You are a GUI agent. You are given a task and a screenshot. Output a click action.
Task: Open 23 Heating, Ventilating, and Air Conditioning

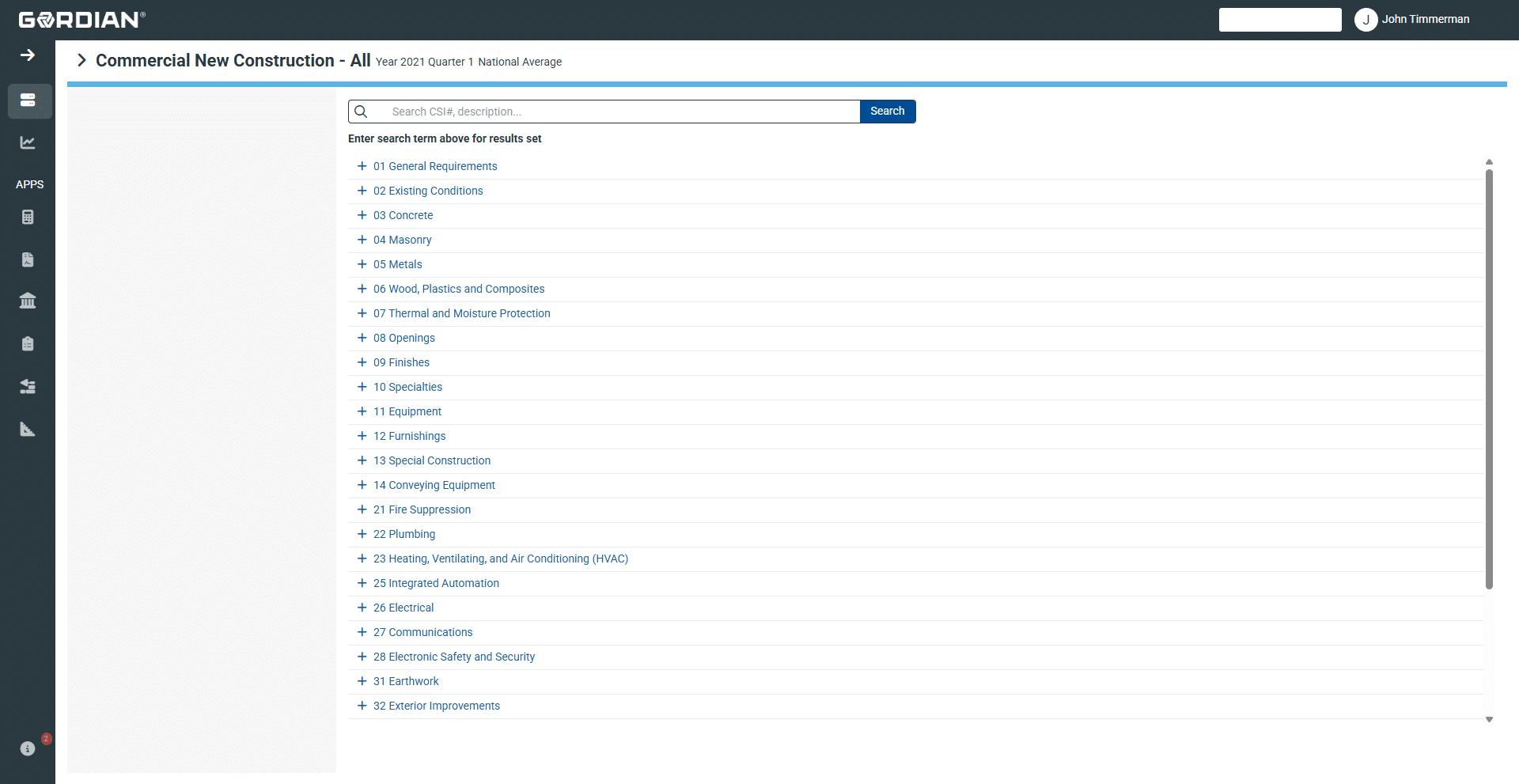[x=500, y=559]
